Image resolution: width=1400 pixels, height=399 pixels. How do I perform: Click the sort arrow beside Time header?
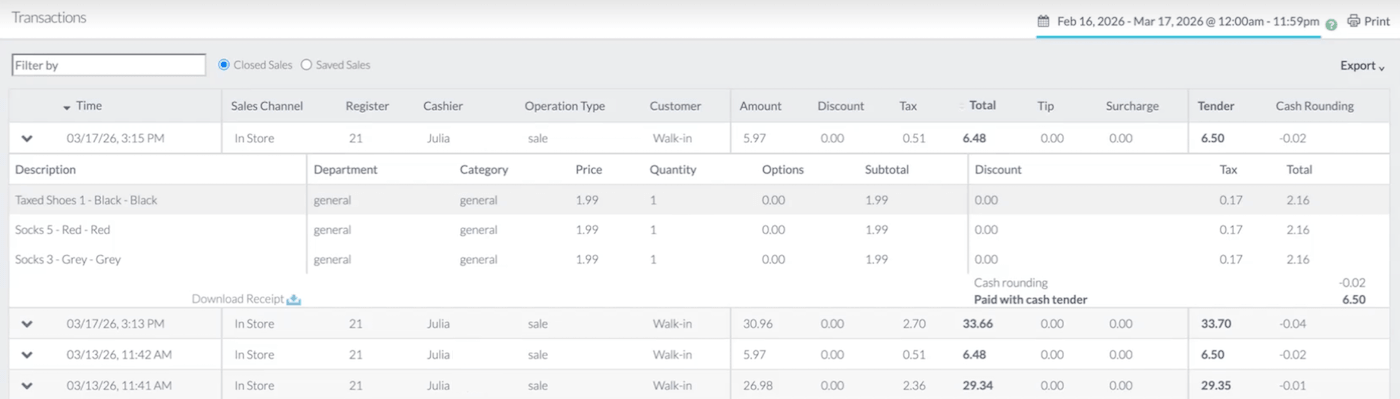tap(67, 107)
